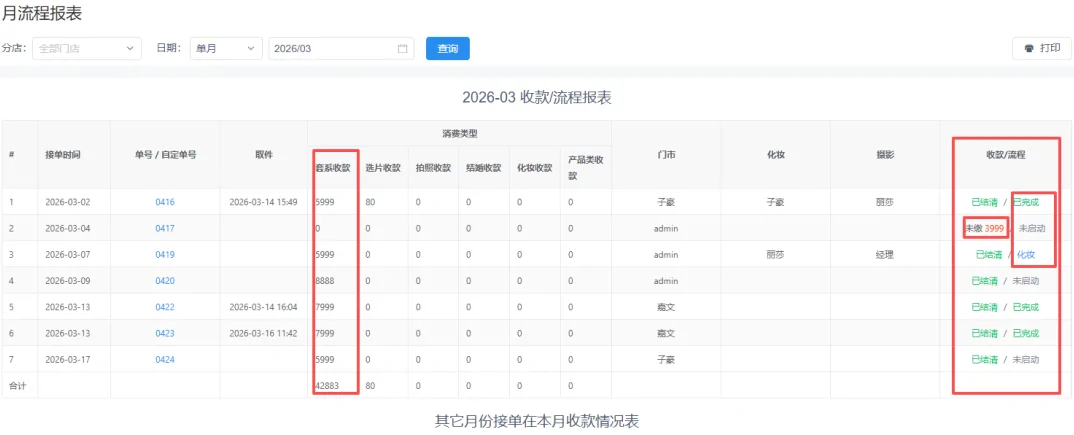Image resolution: width=1074 pixels, height=435 pixels.
Task: Open order number 0416 link
Action: point(165,202)
